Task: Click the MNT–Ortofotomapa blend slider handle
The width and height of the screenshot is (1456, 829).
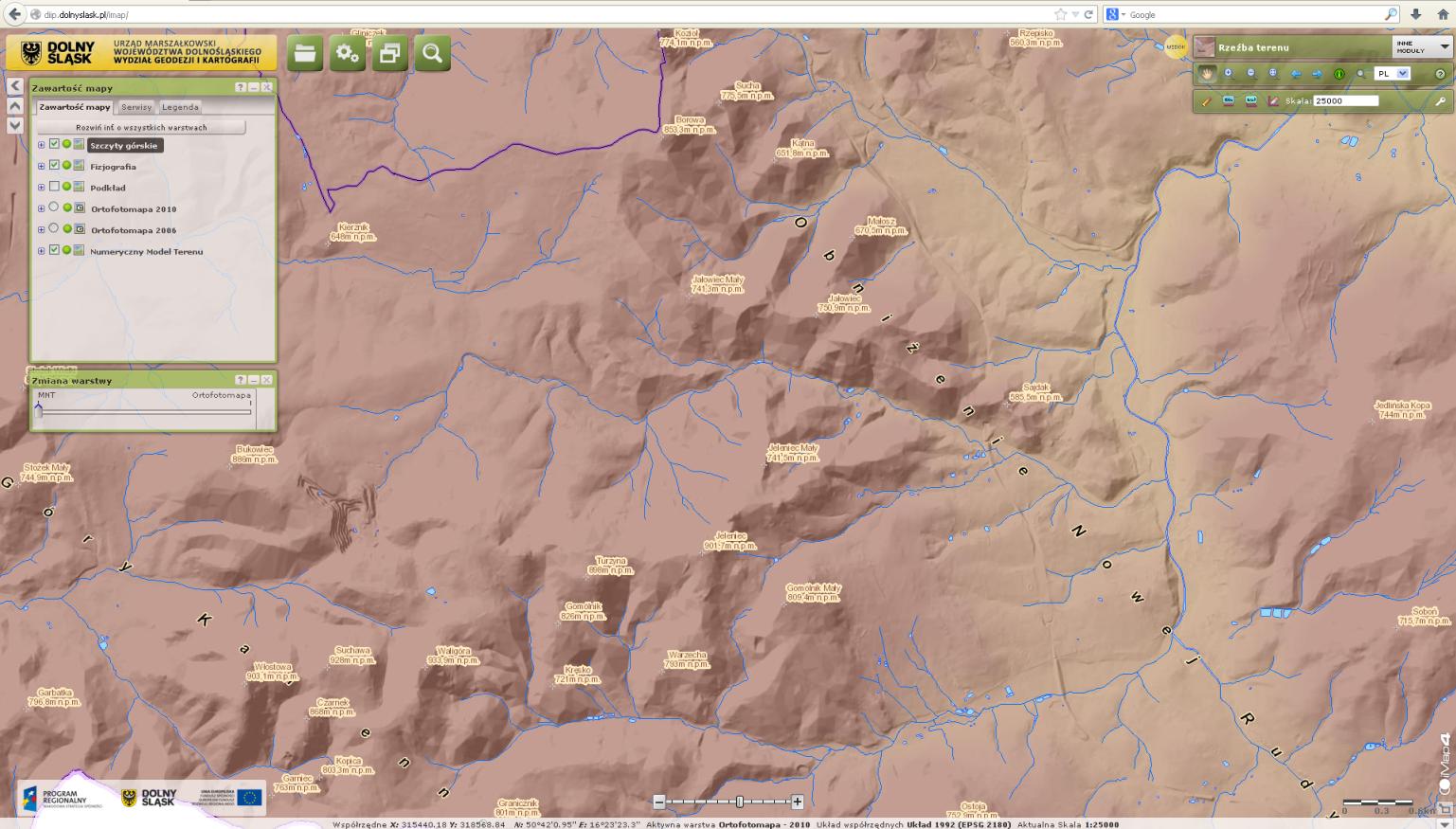Action: tap(39, 408)
